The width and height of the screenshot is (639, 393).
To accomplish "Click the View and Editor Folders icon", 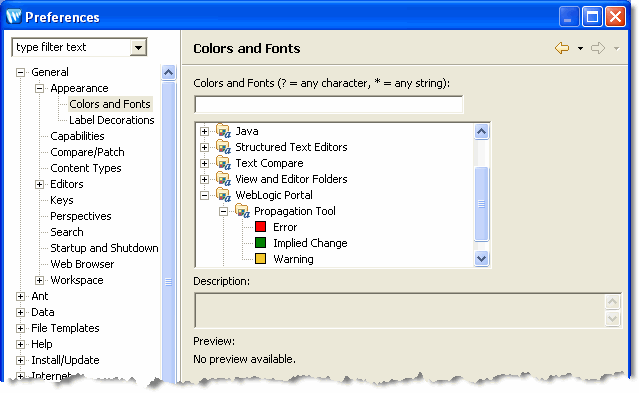I will pos(223,179).
